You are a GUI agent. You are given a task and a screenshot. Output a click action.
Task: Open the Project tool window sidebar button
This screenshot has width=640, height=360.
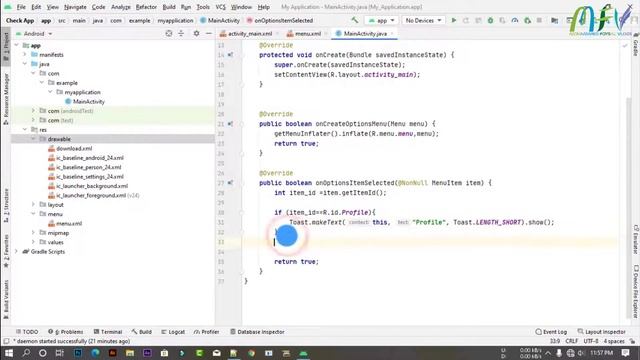6,46
